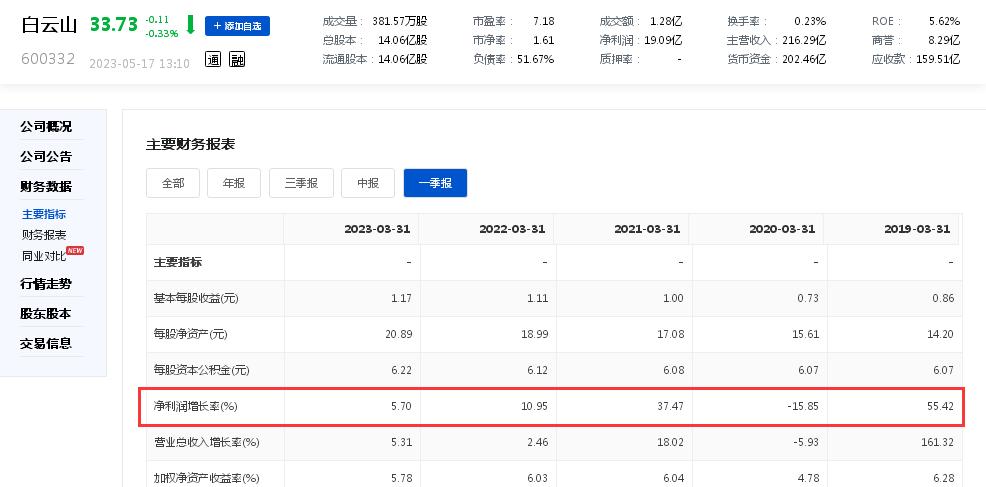Viewport: 986px width, 487px height.
Task: Open 行情走势 in the sidebar
Action: point(46,284)
